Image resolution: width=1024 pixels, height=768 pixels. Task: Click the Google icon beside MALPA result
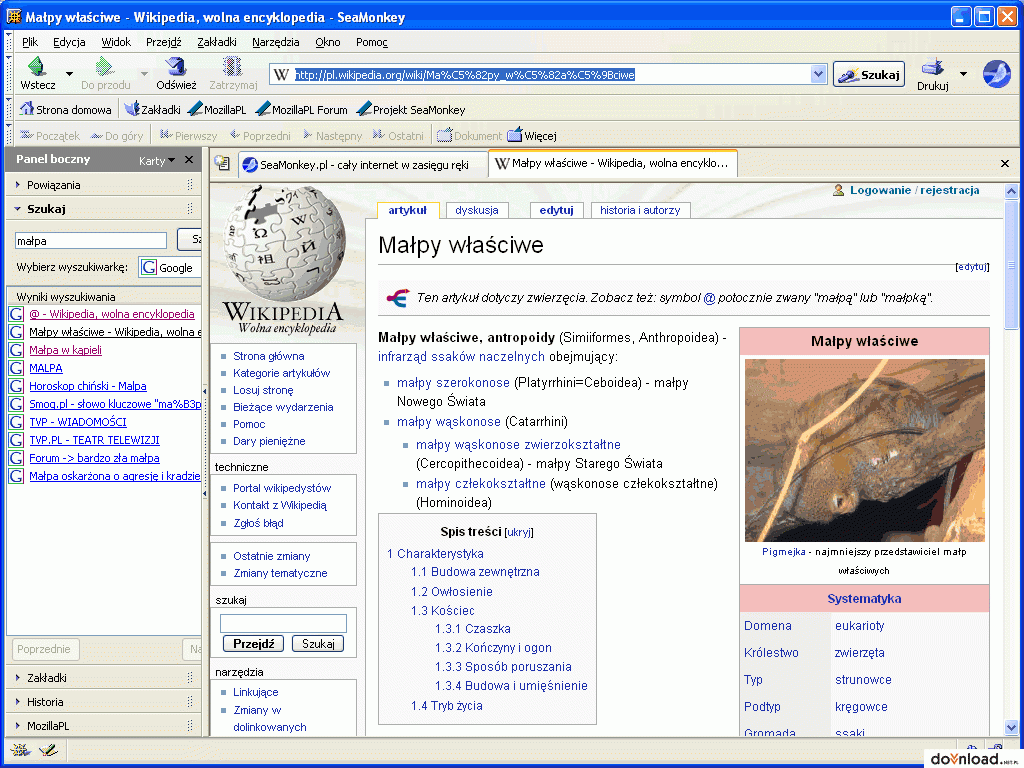tap(16, 368)
